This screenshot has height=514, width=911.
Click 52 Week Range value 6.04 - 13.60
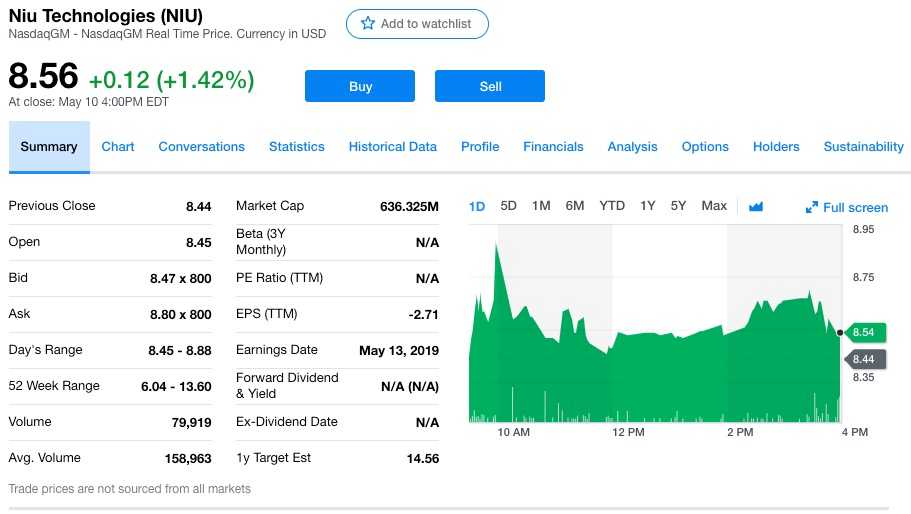(176, 387)
